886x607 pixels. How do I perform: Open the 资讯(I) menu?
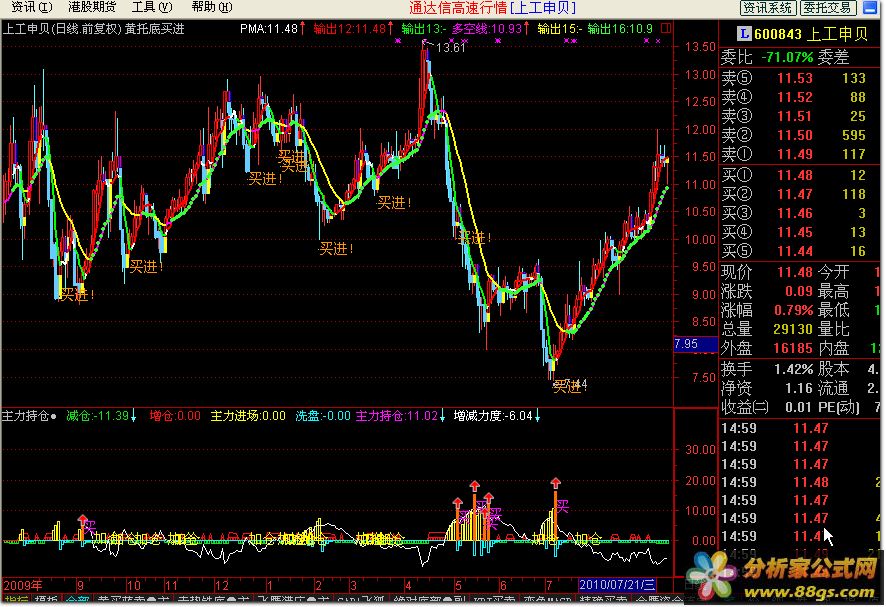(32, 7)
